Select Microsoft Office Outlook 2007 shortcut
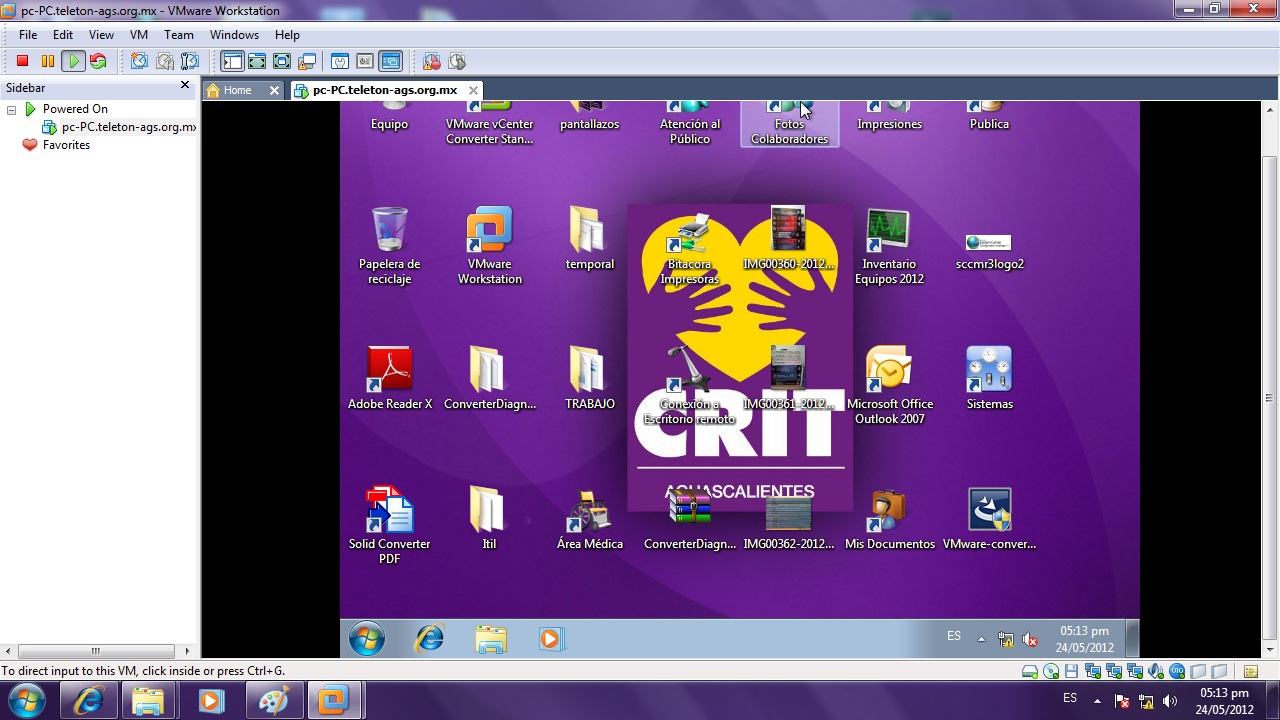1280x720 pixels. pyautogui.click(x=889, y=386)
